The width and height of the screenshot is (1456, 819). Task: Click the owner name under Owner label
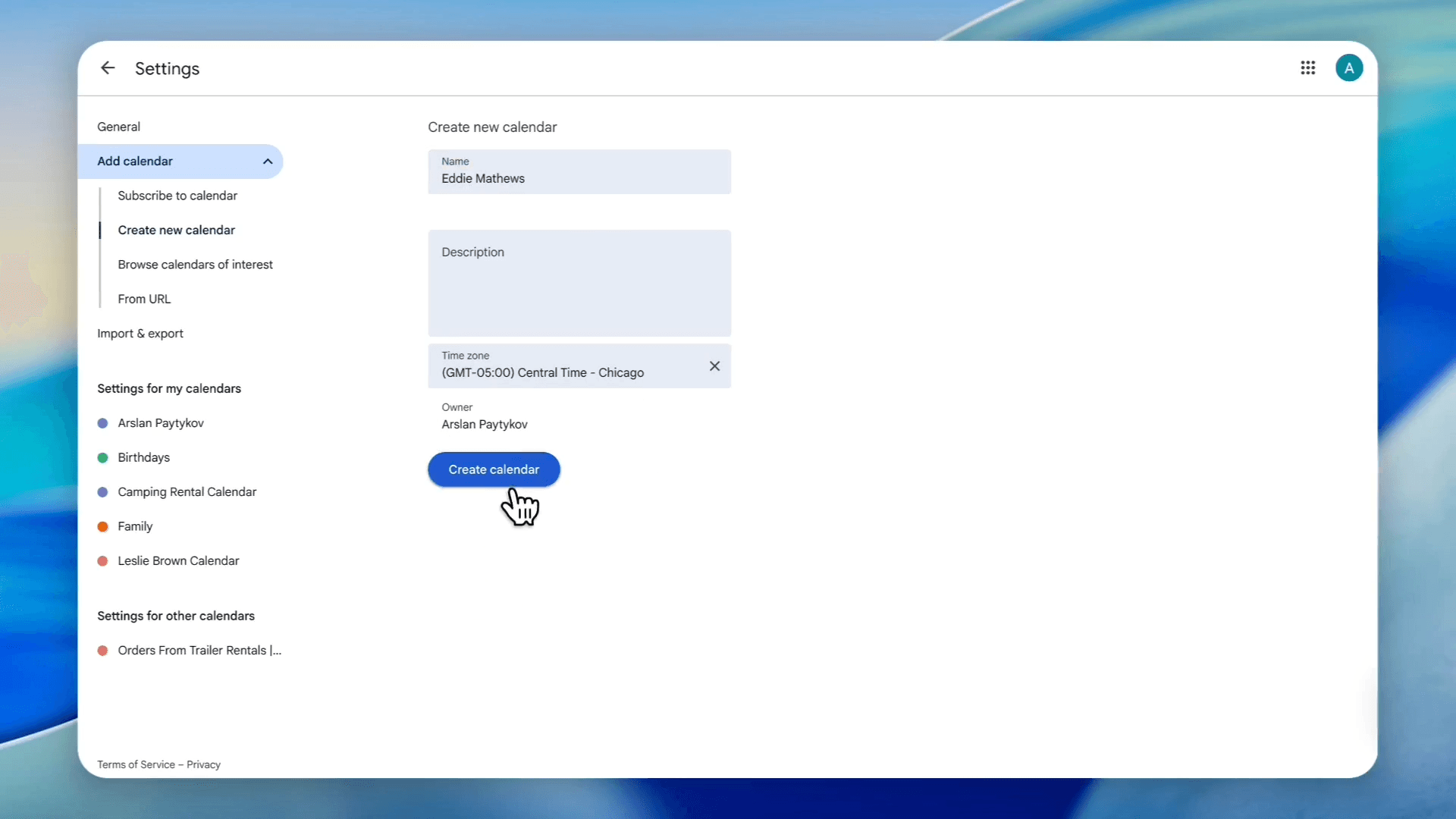[x=485, y=425]
